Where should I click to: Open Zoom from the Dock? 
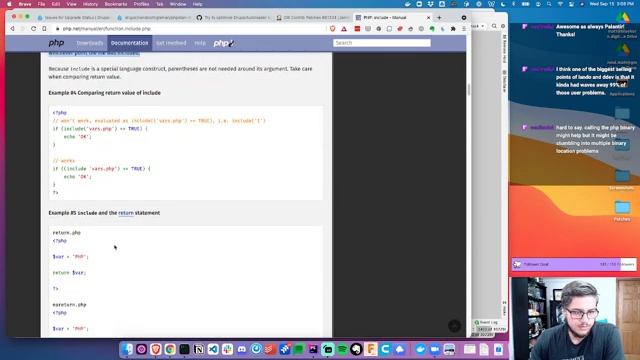pyautogui.click(x=434, y=349)
